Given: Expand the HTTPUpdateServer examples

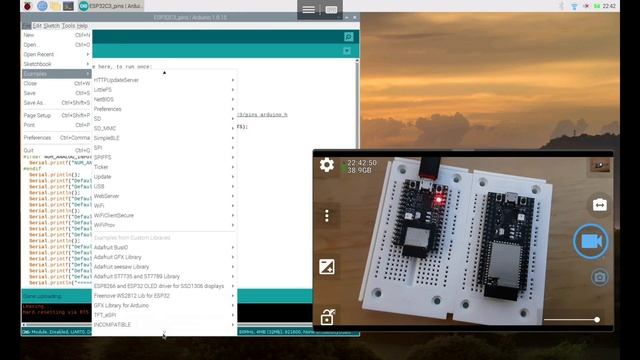Looking at the screenshot, I should [x=164, y=80].
